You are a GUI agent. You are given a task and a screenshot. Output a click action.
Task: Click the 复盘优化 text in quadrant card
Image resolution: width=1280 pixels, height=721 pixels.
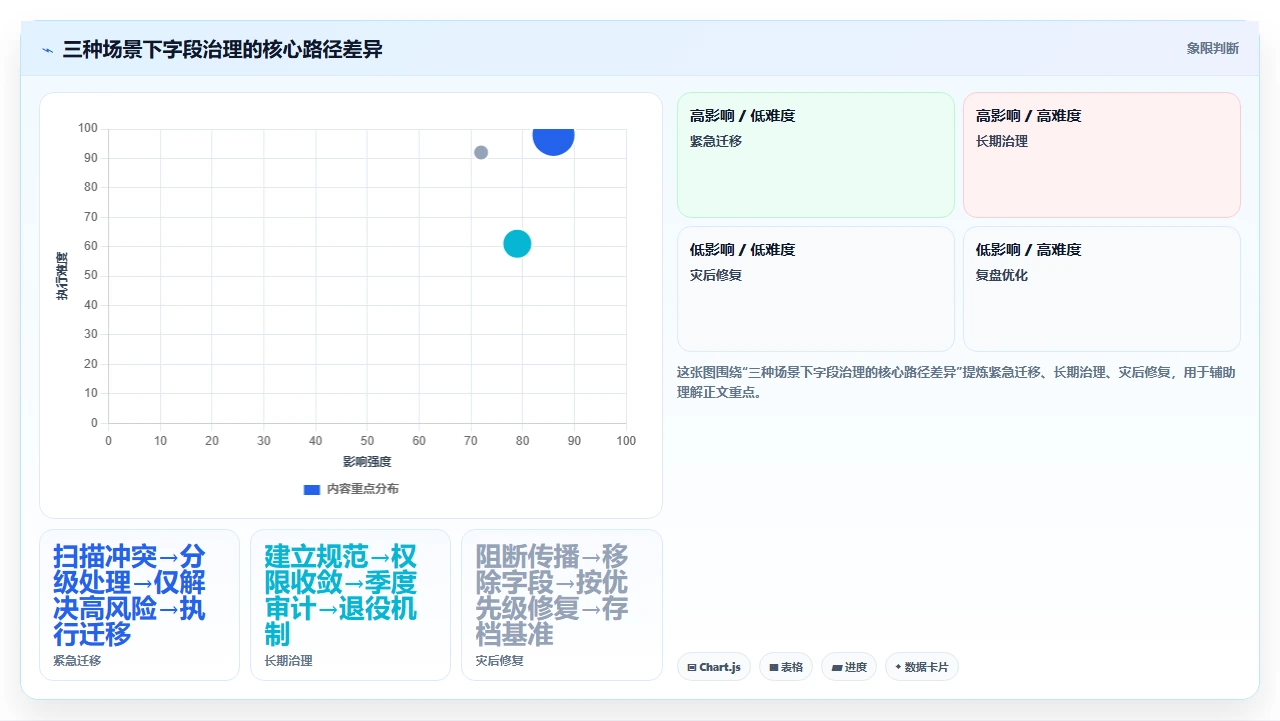click(1002, 275)
